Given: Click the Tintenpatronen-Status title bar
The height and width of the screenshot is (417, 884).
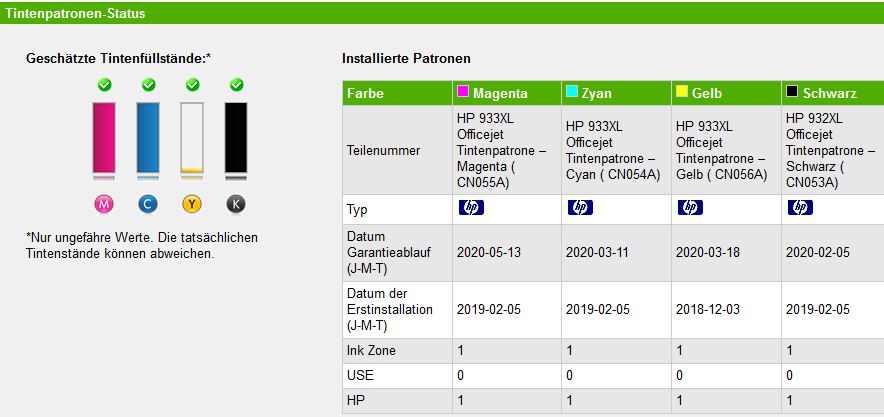Looking at the screenshot, I should [x=442, y=13].
